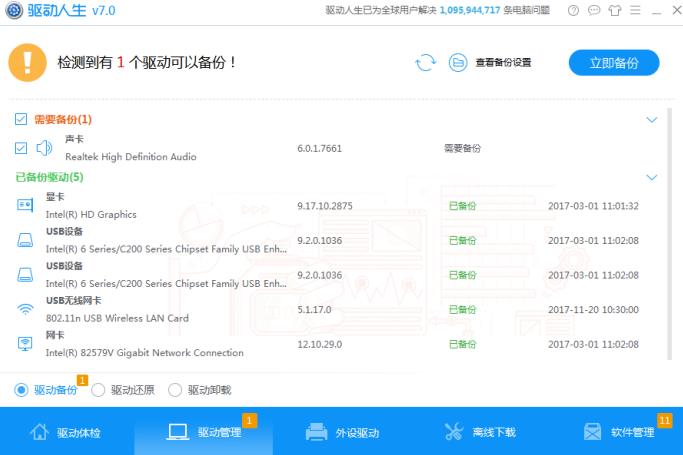Click the backup folder settings icon

458,63
